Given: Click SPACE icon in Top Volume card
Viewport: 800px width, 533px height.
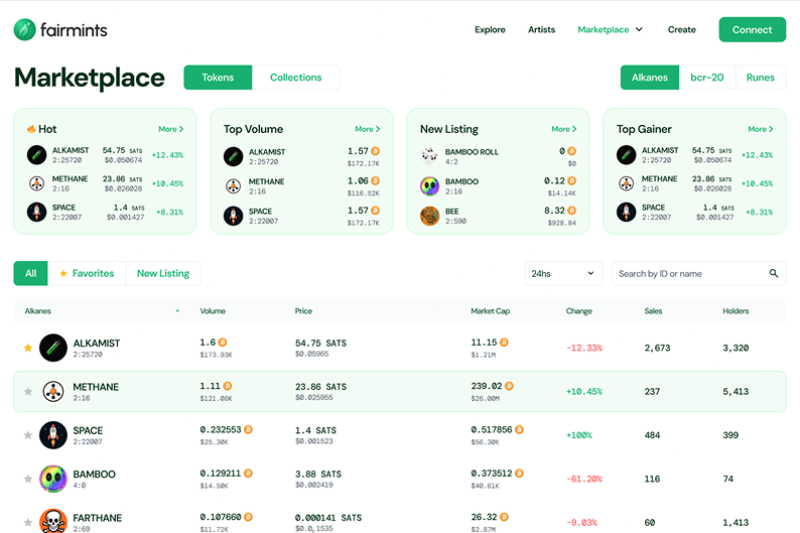Looking at the screenshot, I should pos(233,216).
